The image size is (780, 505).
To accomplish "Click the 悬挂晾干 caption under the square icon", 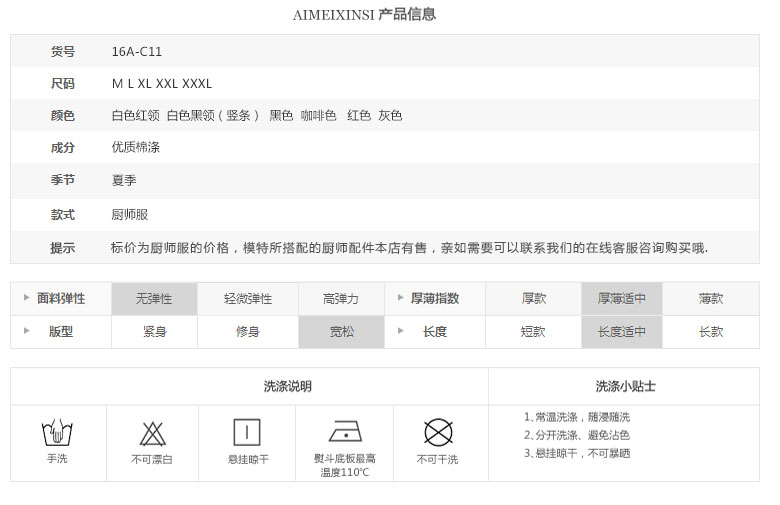I will point(248,459).
